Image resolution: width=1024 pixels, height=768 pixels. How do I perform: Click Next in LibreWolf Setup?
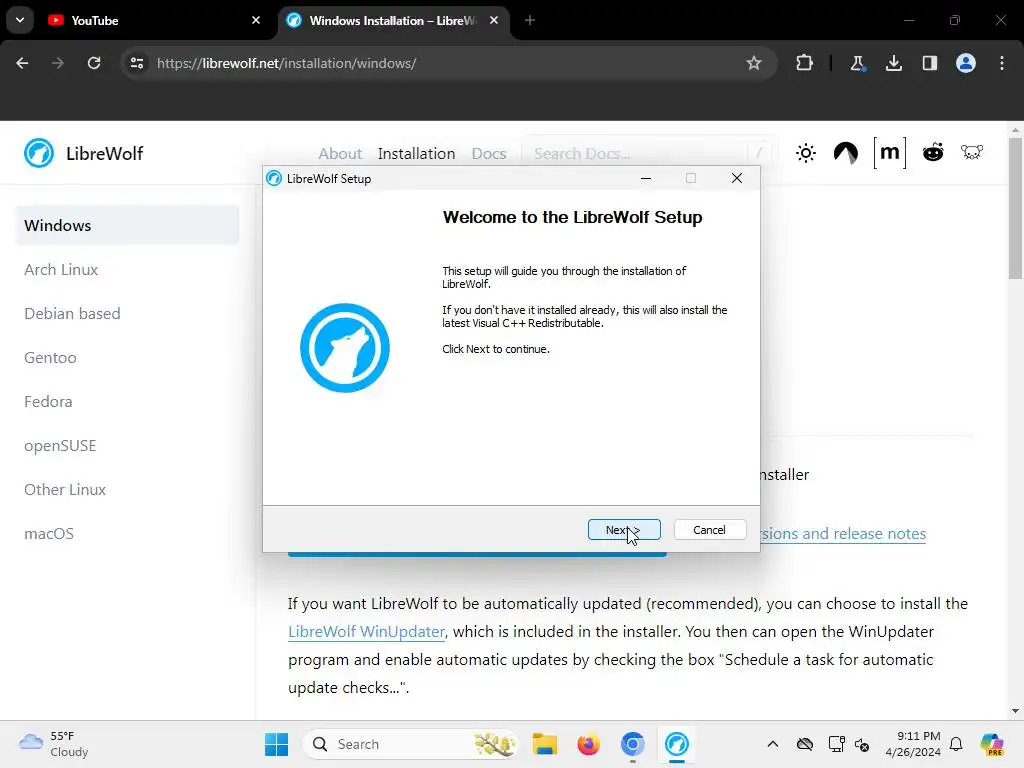point(624,530)
